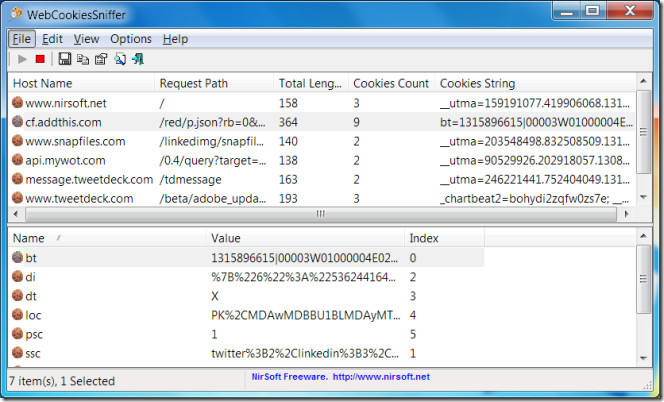Stop capture with the red square icon
Image resolution: width=664 pixels, height=402 pixels.
click(x=40, y=59)
